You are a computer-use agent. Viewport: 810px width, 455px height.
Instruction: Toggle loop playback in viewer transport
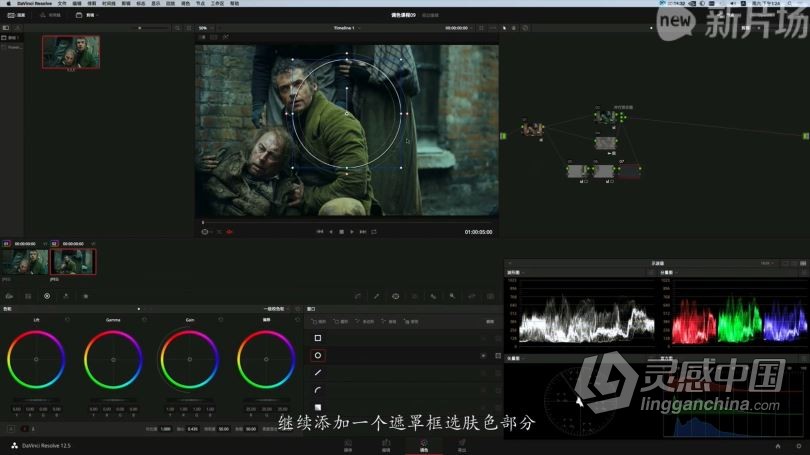click(374, 232)
